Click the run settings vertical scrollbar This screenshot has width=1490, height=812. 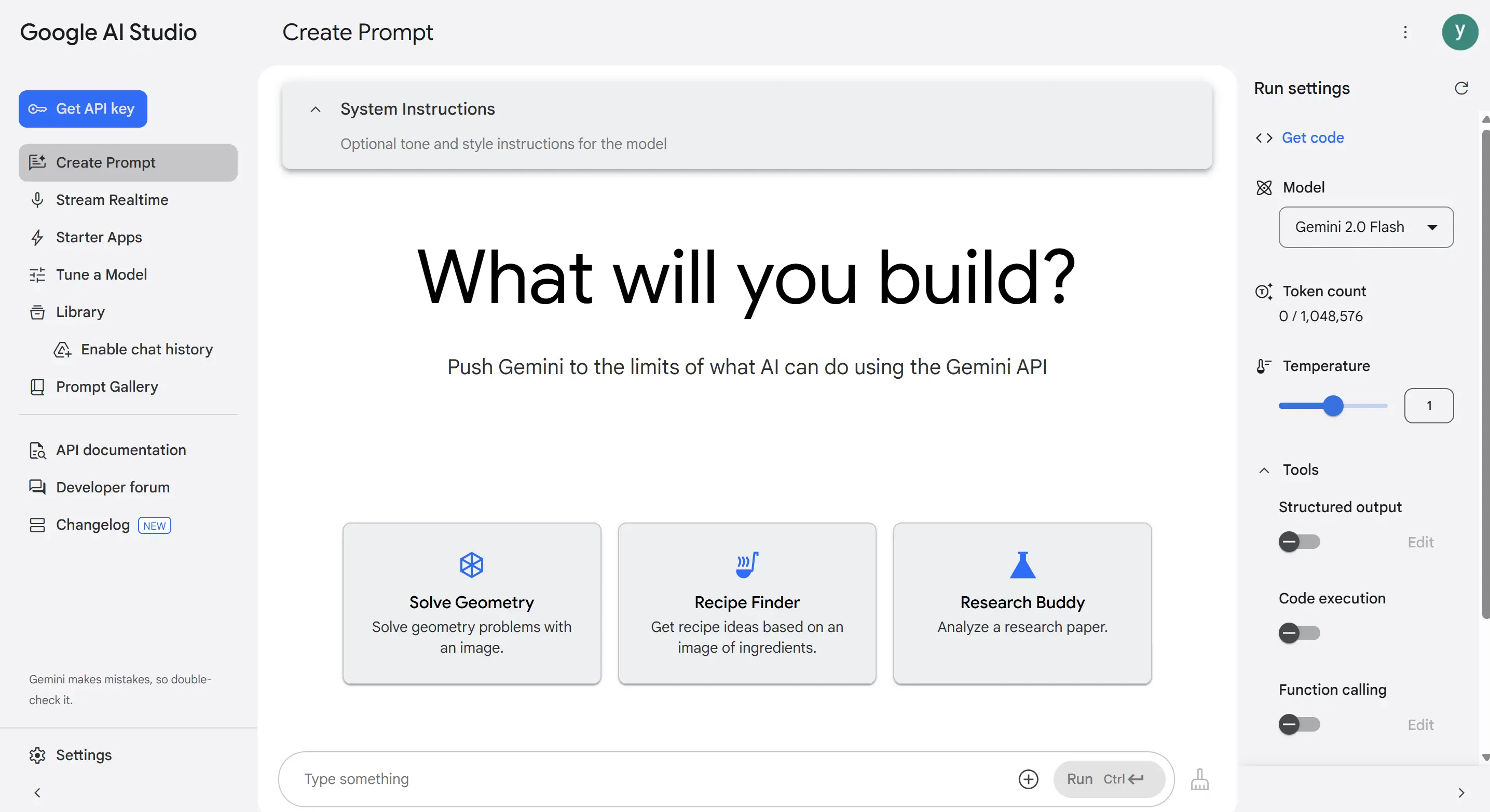click(x=1486, y=374)
